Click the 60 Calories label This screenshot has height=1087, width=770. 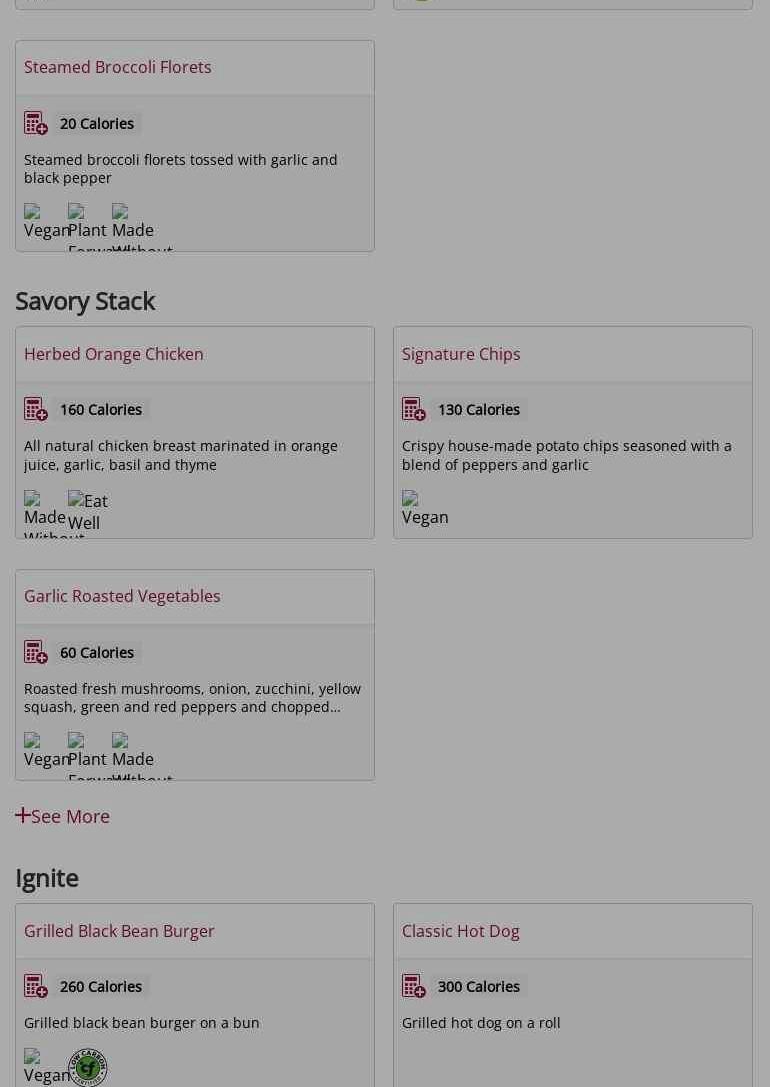96,652
